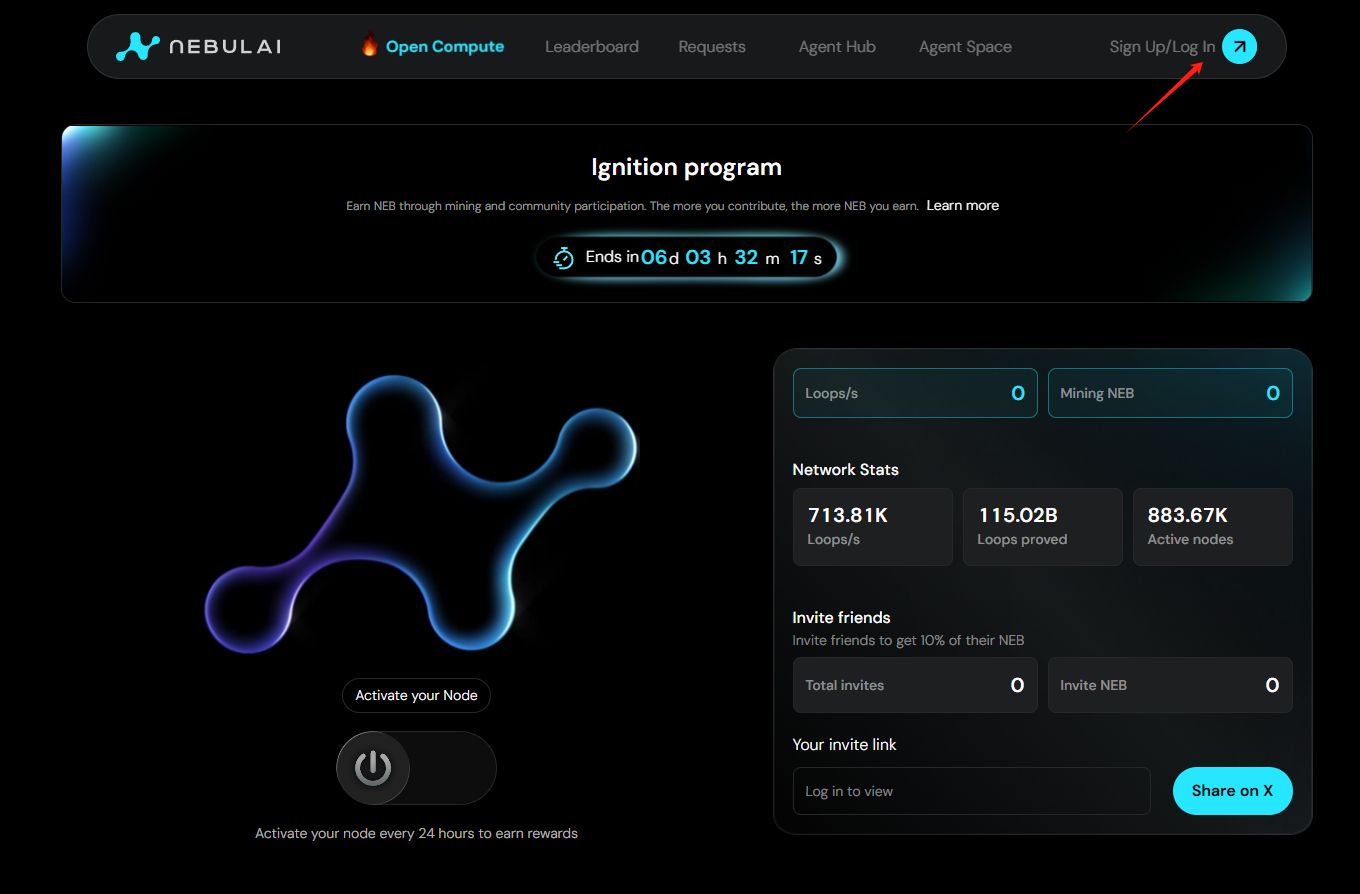
Task: Go to the Requests menu item
Action: [x=711, y=47]
